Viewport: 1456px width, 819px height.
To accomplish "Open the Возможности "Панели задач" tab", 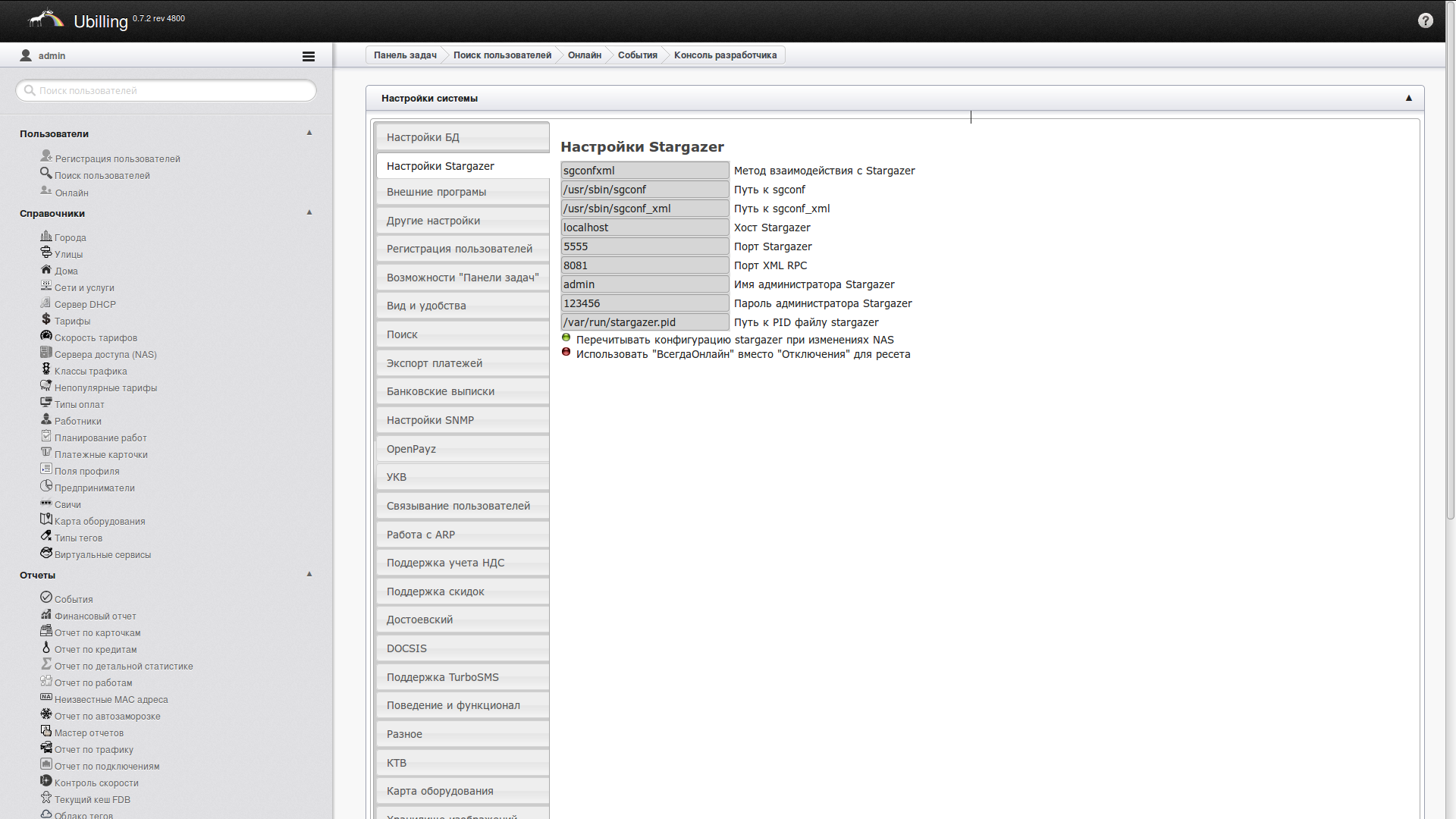I will (463, 278).
